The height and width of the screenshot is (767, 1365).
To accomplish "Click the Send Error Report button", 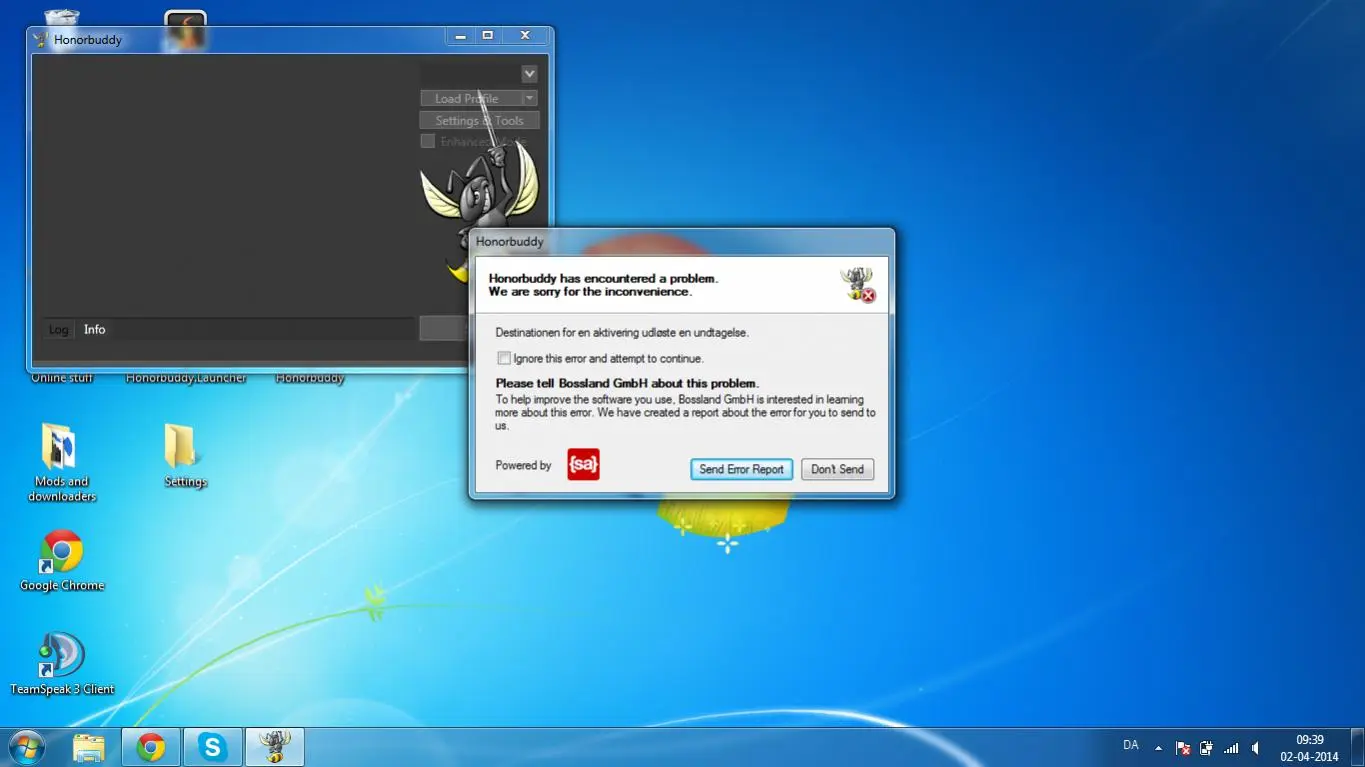I will point(741,469).
